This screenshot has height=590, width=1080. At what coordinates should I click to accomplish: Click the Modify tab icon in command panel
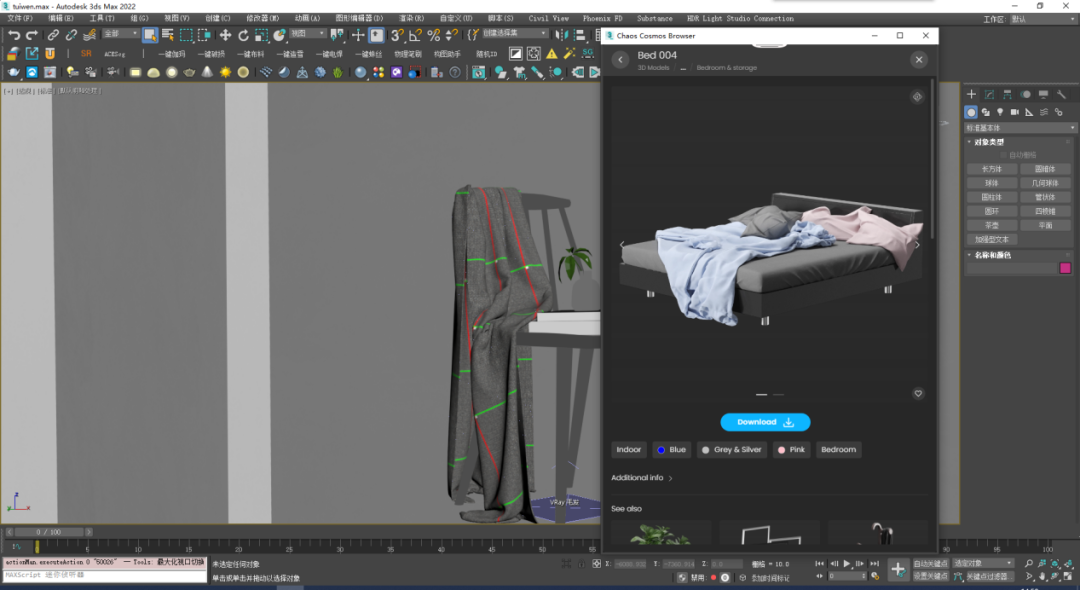tap(989, 94)
